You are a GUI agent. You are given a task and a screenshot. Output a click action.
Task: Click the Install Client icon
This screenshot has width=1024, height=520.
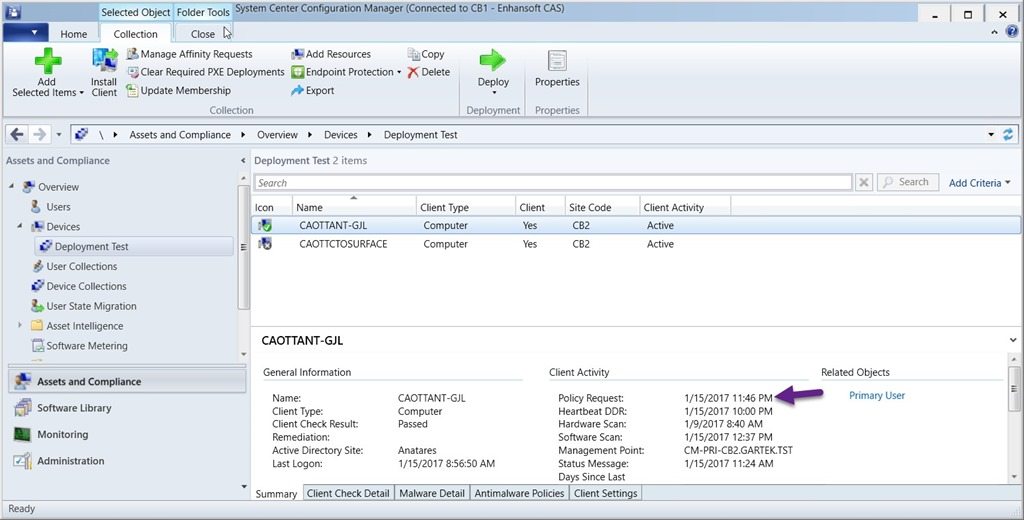pyautogui.click(x=104, y=61)
